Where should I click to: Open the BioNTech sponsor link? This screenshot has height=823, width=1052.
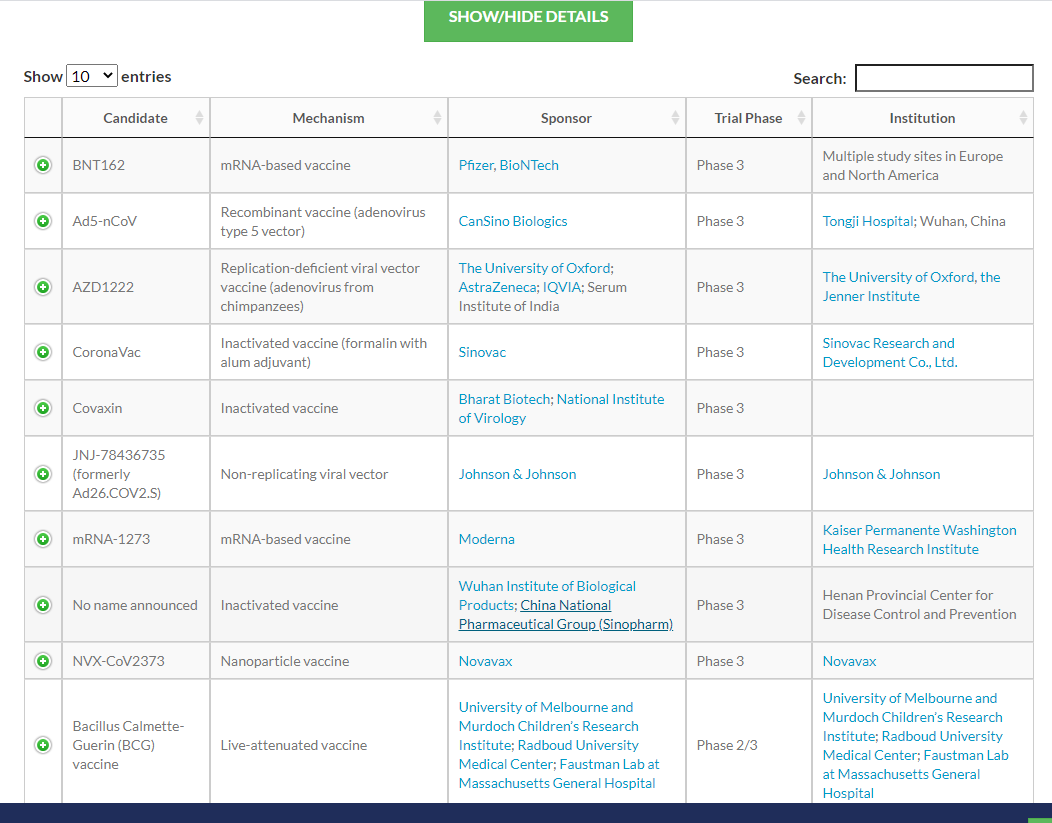(529, 165)
